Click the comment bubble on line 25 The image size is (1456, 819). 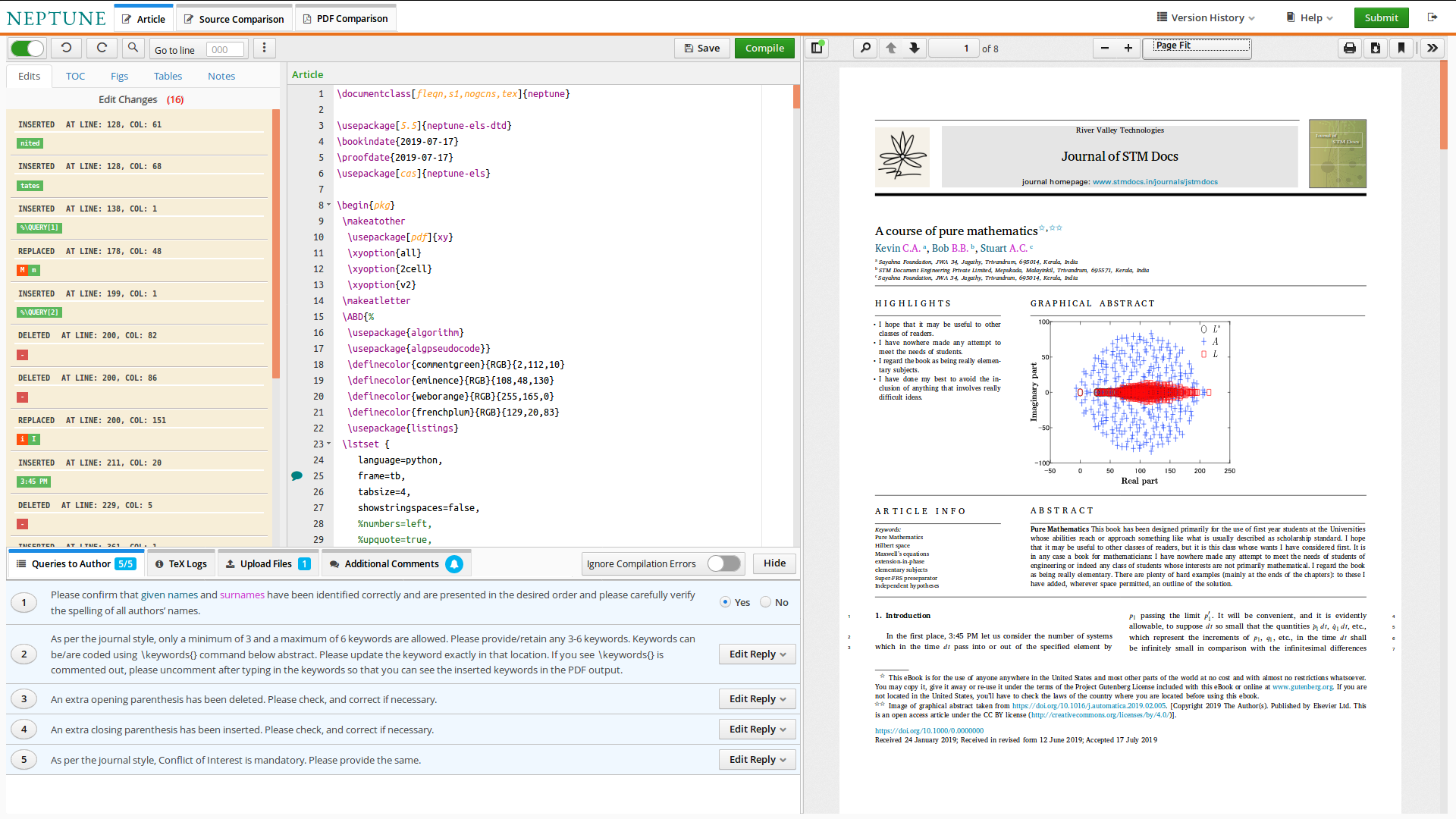coord(297,476)
